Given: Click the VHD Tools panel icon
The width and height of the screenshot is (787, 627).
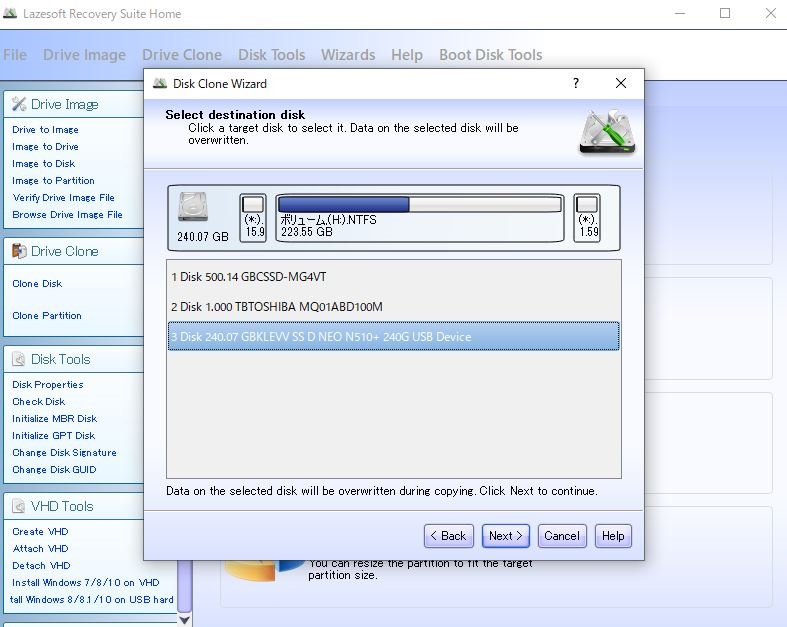Looking at the screenshot, I should (x=19, y=506).
